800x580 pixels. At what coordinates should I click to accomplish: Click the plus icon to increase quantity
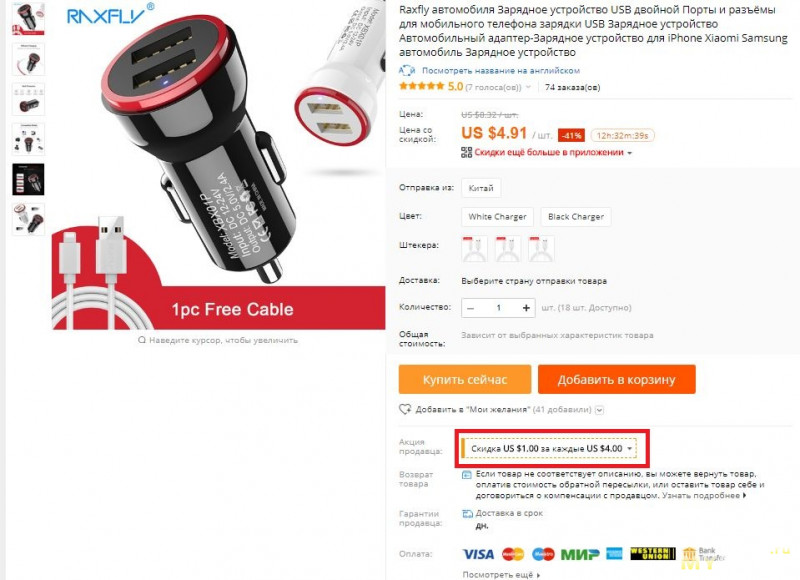[x=526, y=308]
